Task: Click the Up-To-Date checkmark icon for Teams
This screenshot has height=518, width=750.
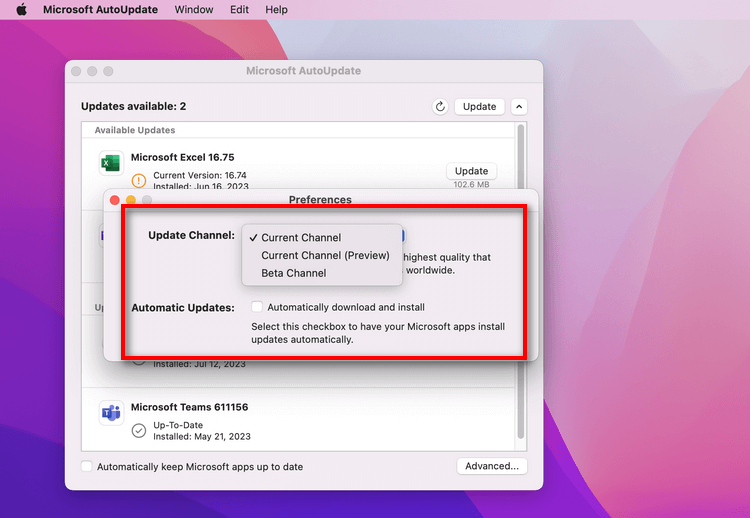Action: pyautogui.click(x=139, y=430)
